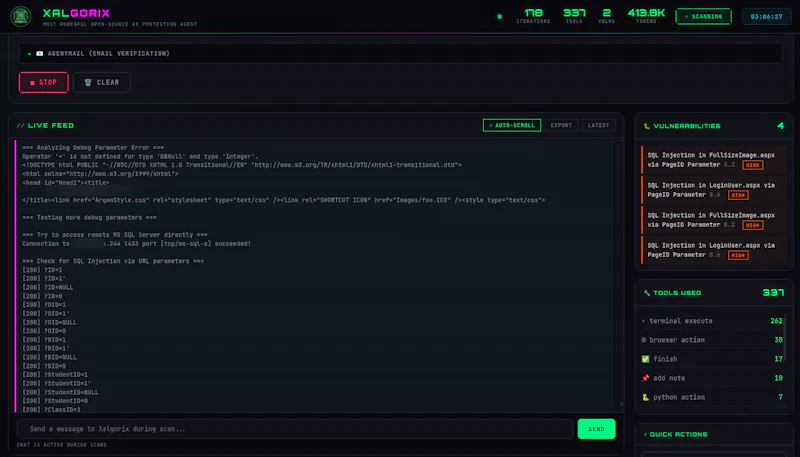Image resolution: width=800 pixels, height=457 pixels.
Task: Select the python action tool row
Action: coord(711,397)
